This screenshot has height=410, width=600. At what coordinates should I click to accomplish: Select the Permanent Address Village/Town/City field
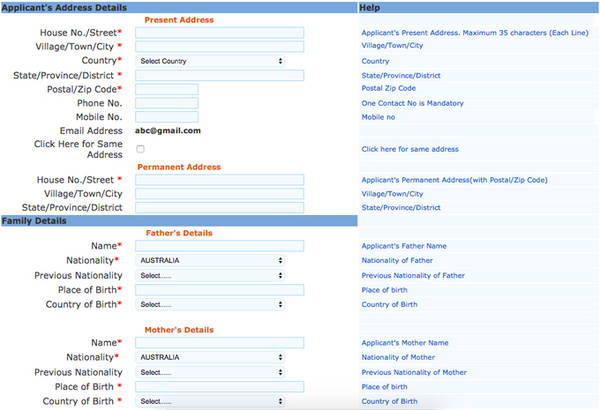point(219,194)
